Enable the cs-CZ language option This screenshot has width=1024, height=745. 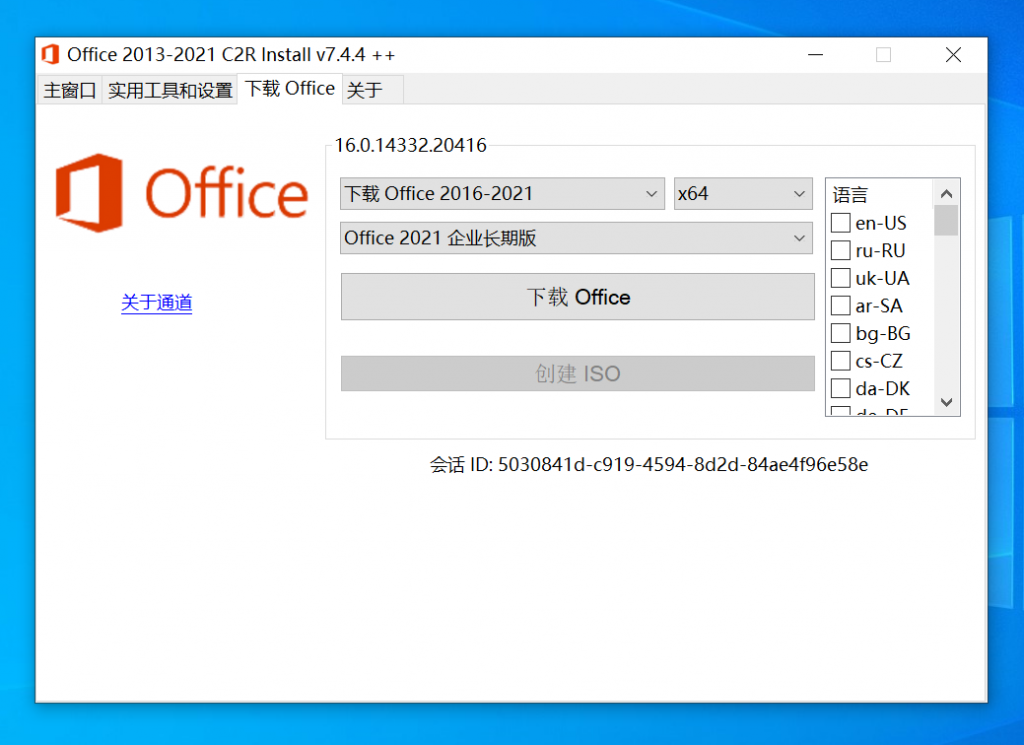840,361
